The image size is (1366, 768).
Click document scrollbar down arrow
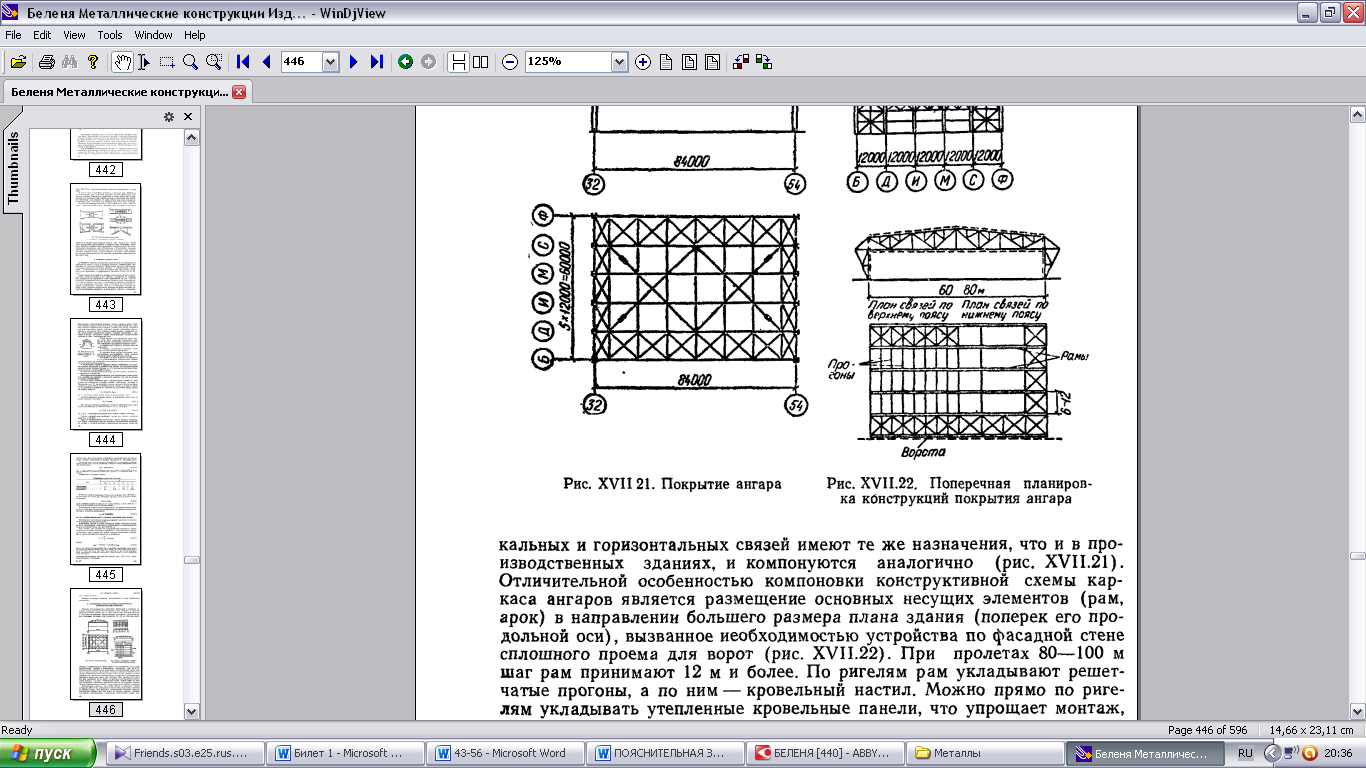[1357, 712]
